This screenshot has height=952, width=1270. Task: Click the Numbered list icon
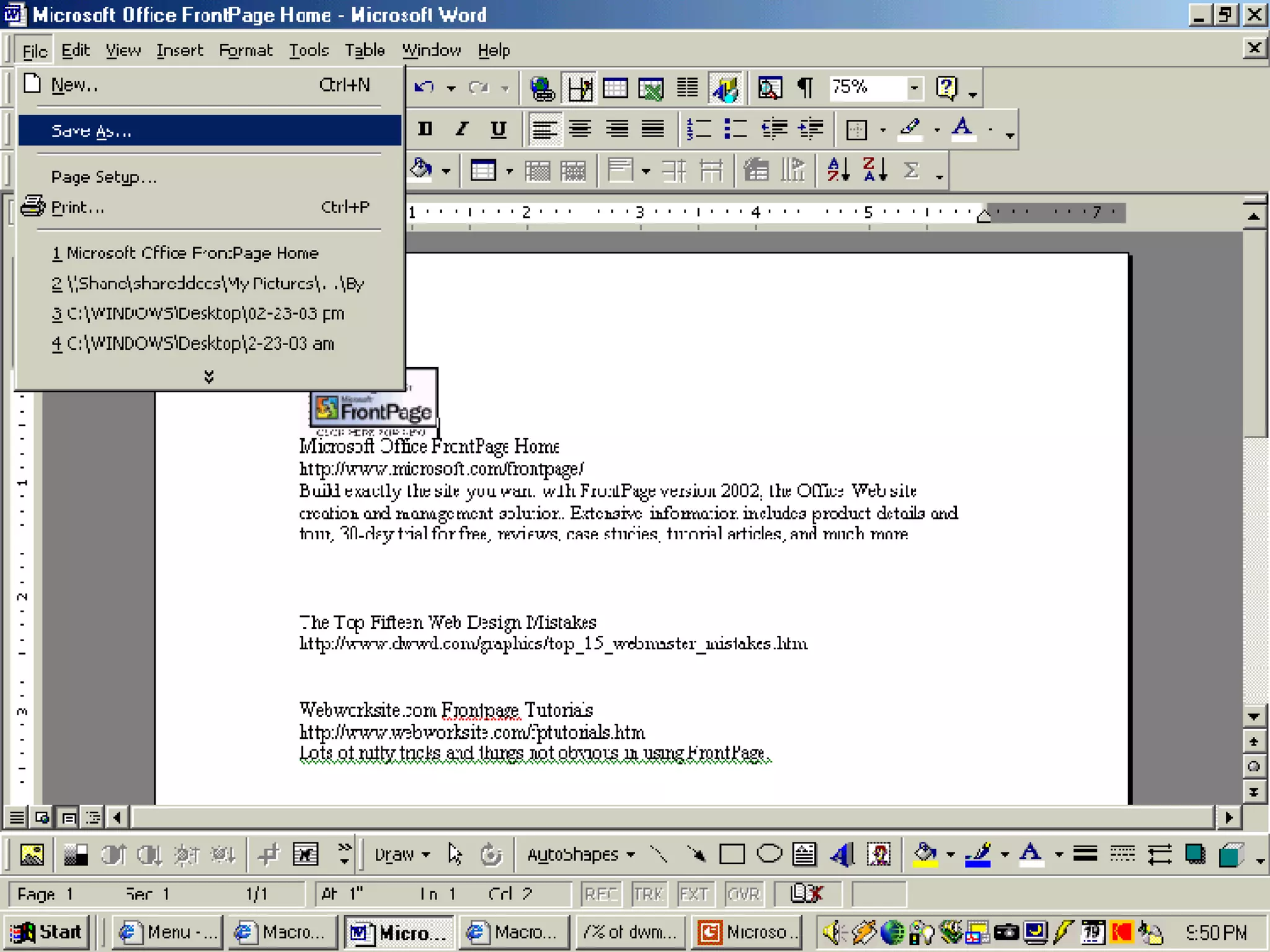click(699, 130)
